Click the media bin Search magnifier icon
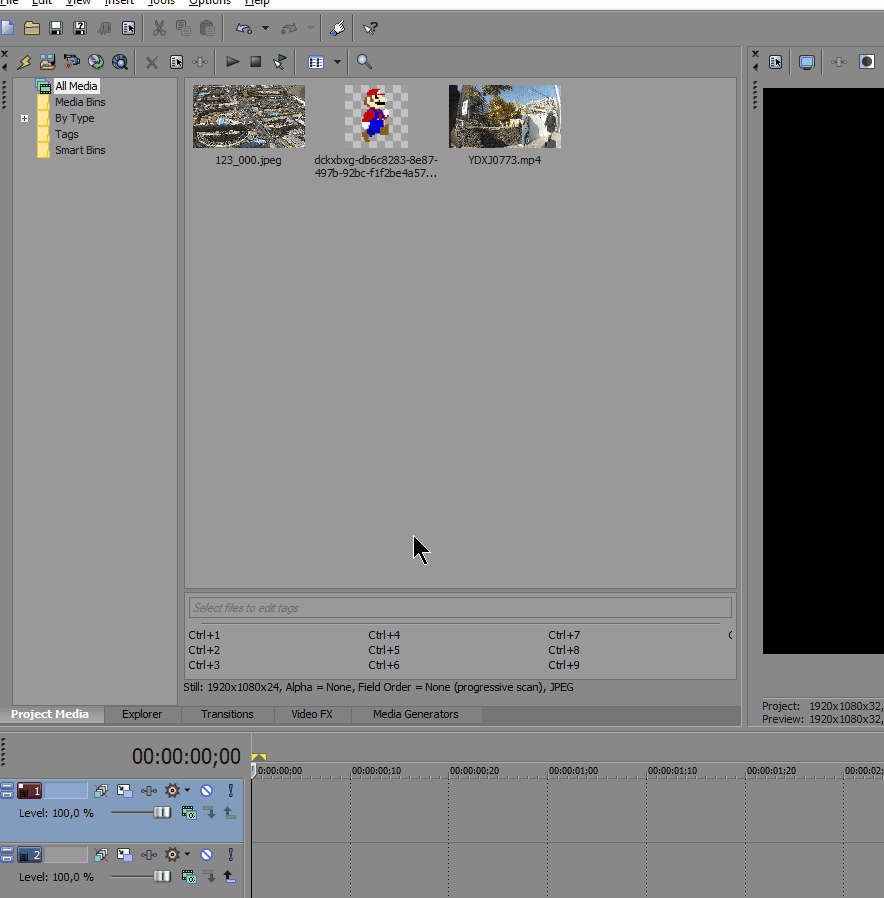This screenshot has height=898, width=884. (x=364, y=62)
